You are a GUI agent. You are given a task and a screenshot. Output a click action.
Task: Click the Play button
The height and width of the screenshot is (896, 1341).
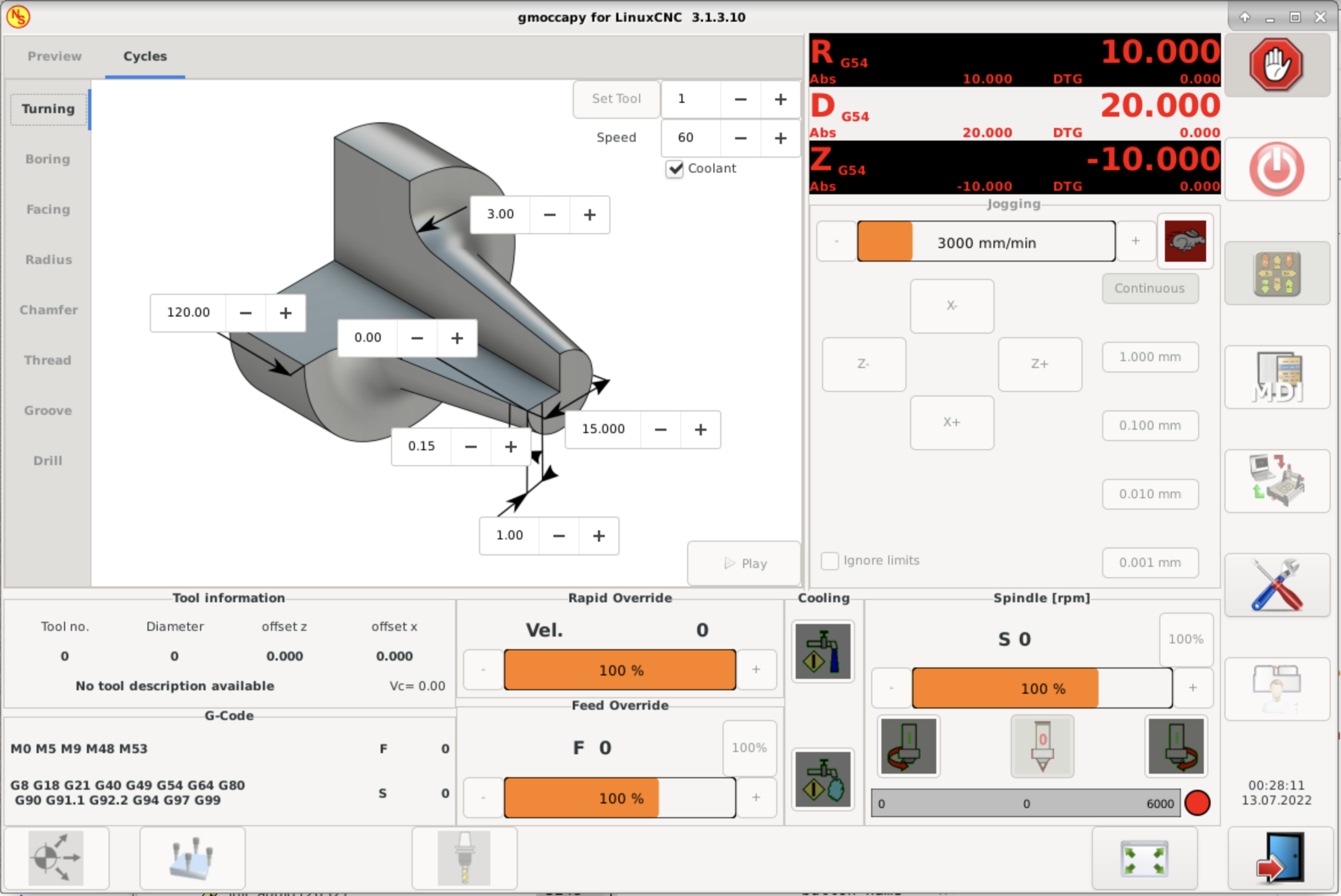pyautogui.click(x=744, y=563)
